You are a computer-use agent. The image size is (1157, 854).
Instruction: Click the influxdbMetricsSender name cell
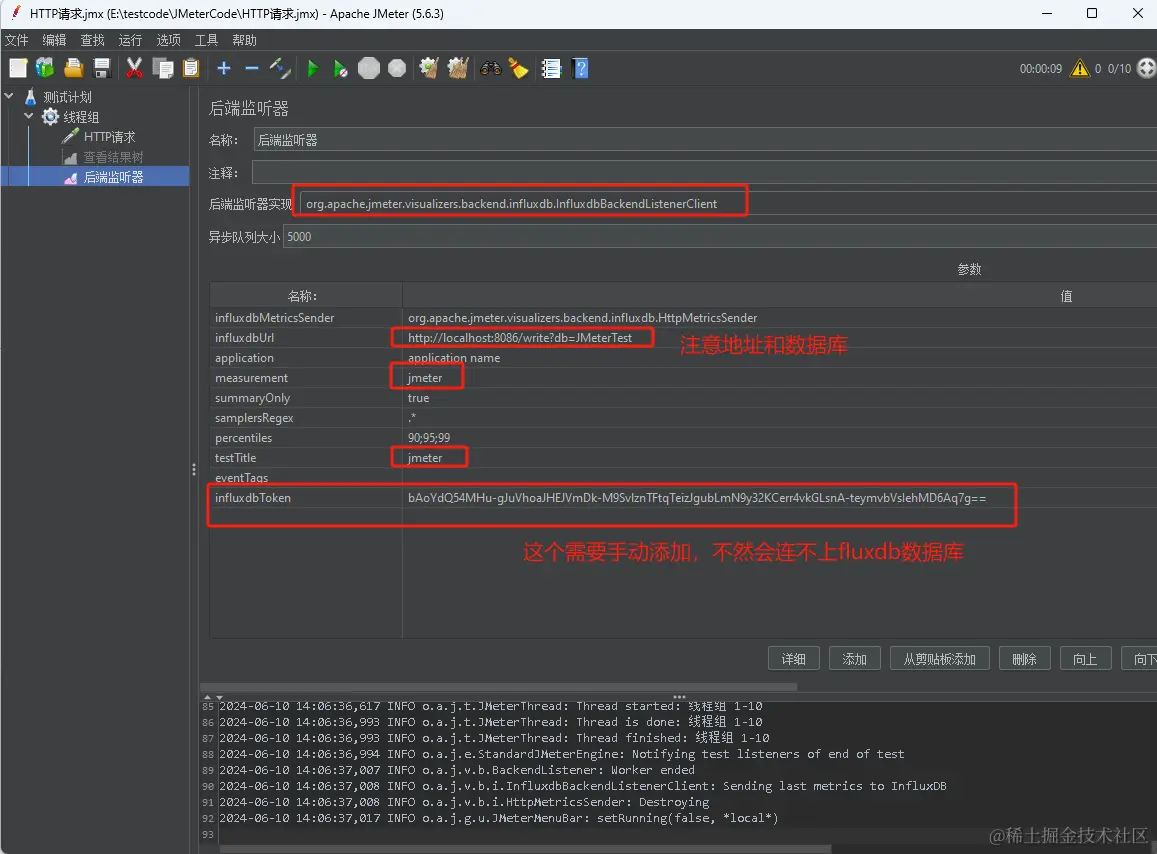tap(306, 317)
